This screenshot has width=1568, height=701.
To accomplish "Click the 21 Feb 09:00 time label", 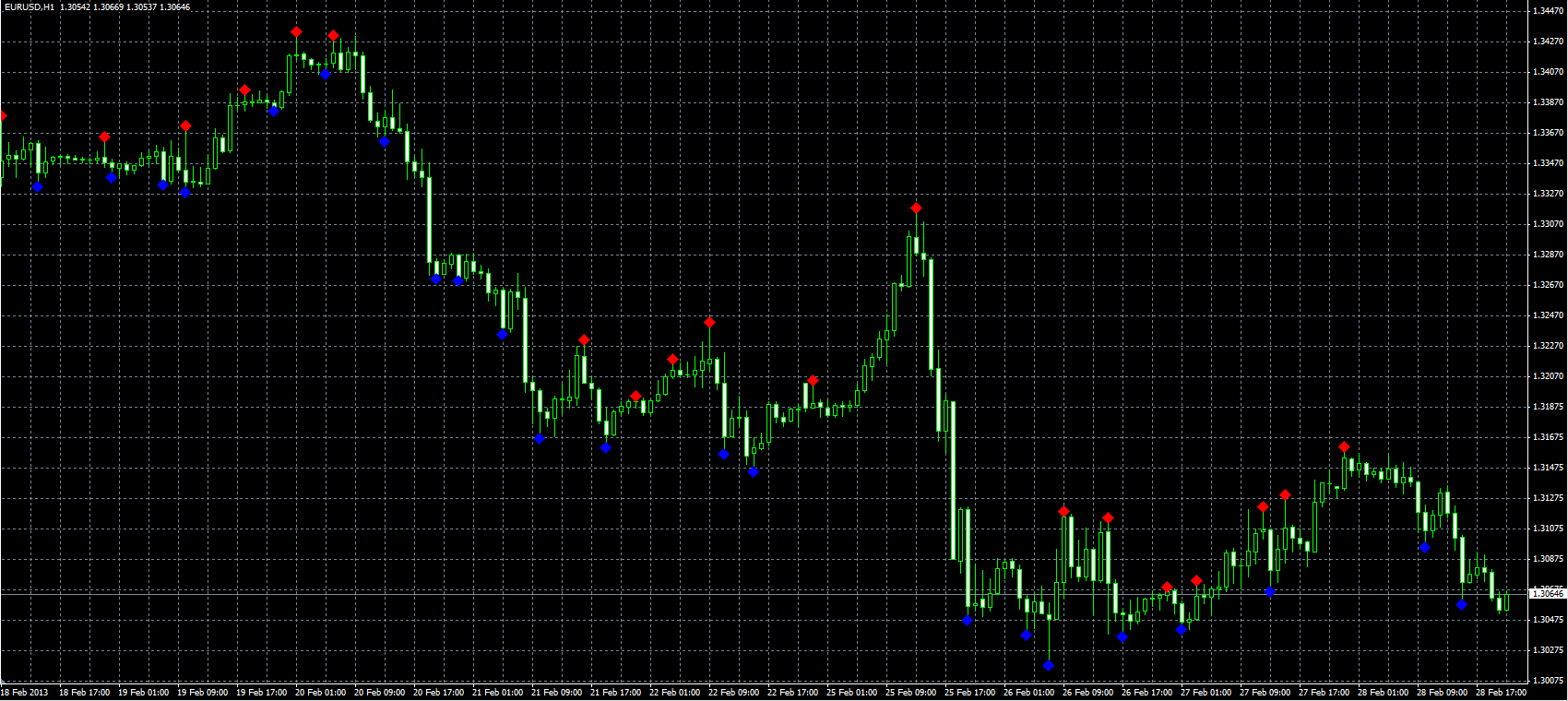I will coord(556,693).
